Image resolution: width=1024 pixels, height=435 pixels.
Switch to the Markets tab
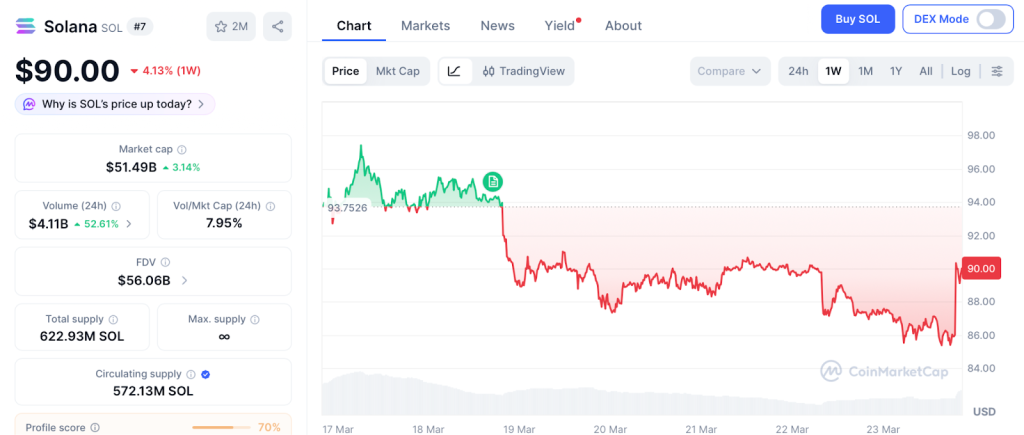click(x=425, y=25)
